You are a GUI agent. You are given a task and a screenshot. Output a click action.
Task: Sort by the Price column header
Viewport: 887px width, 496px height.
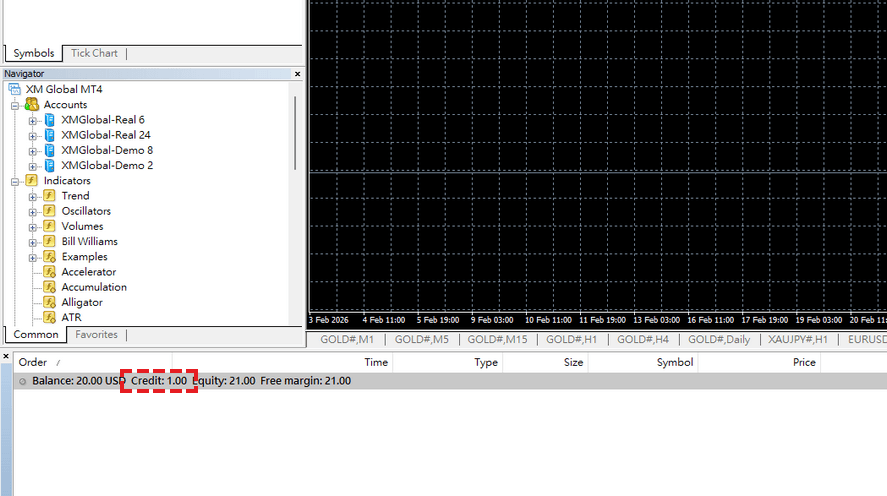759,363
